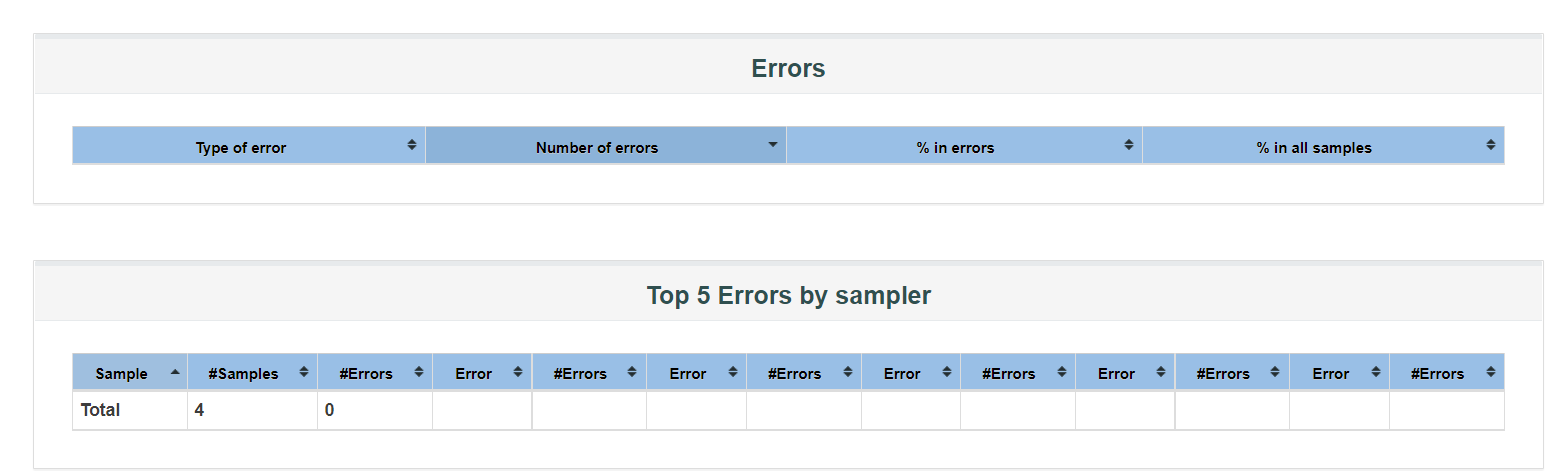This screenshot has width=1553, height=474.
Task: Click the #Samples column header label
Action: (x=243, y=374)
